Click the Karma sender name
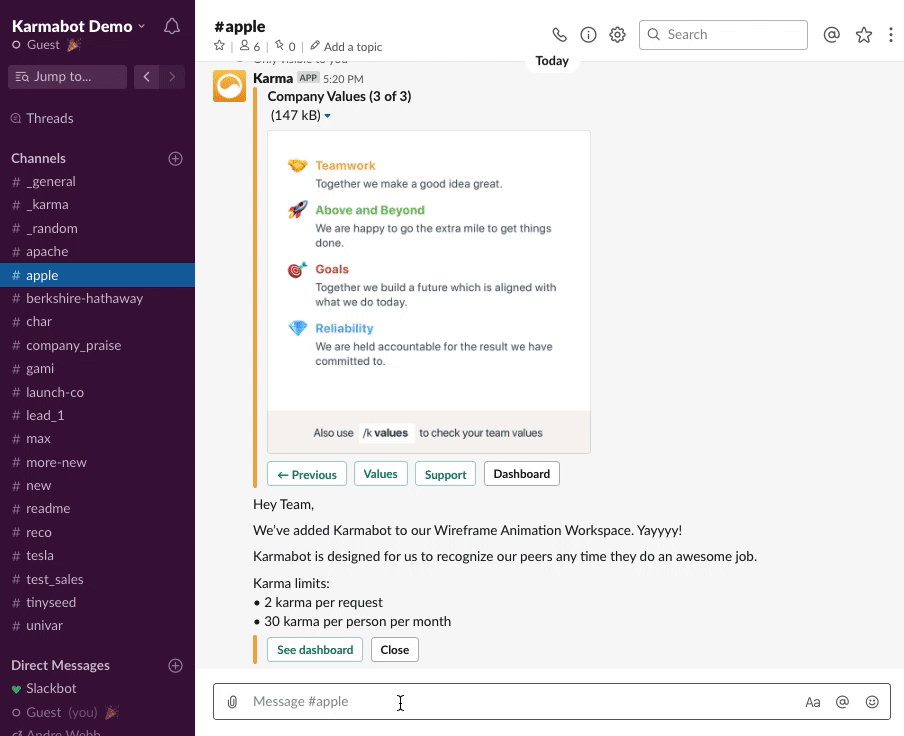 273,78
